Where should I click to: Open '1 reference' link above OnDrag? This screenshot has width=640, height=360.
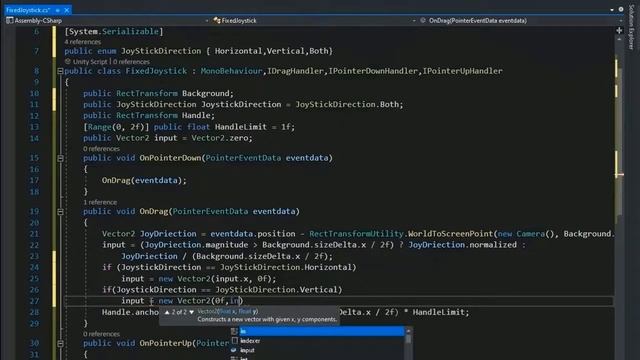100,202
